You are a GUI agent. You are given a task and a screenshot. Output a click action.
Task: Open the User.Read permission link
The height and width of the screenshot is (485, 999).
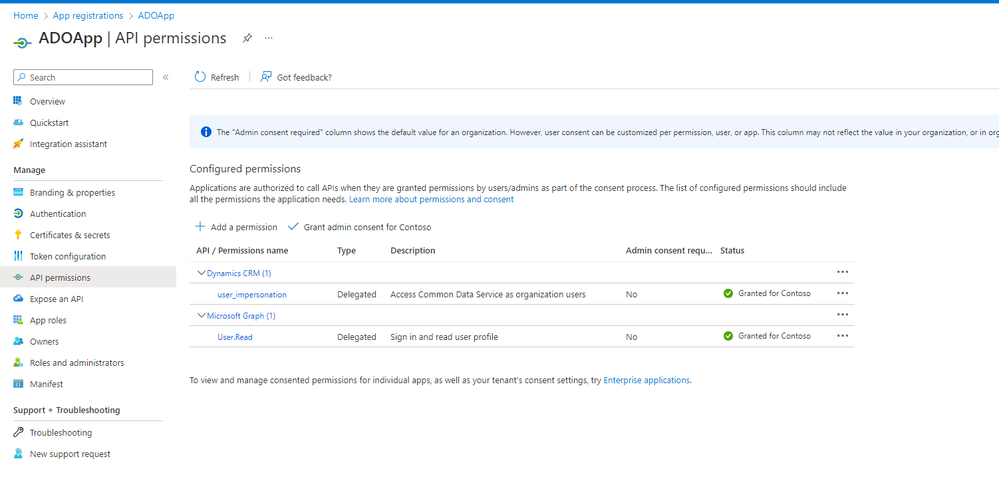coord(234,337)
